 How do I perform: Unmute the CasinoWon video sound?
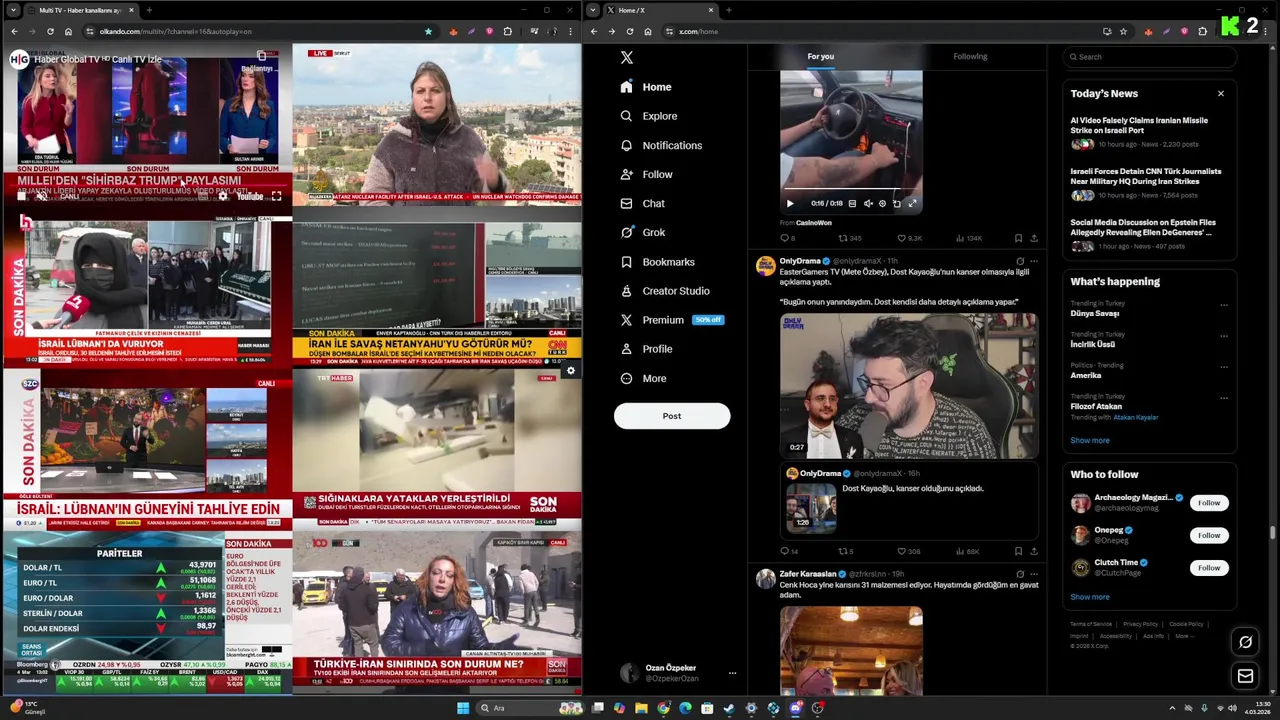[867, 203]
